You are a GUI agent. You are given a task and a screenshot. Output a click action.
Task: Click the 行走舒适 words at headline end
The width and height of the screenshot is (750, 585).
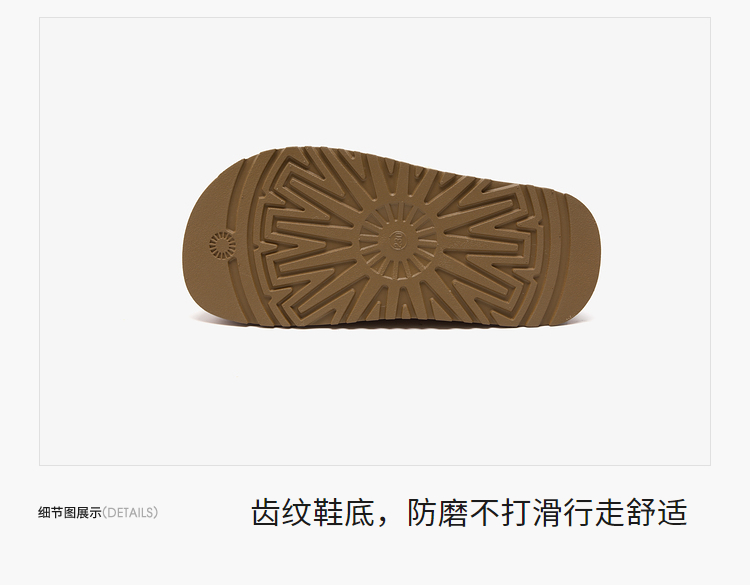click(x=625, y=513)
